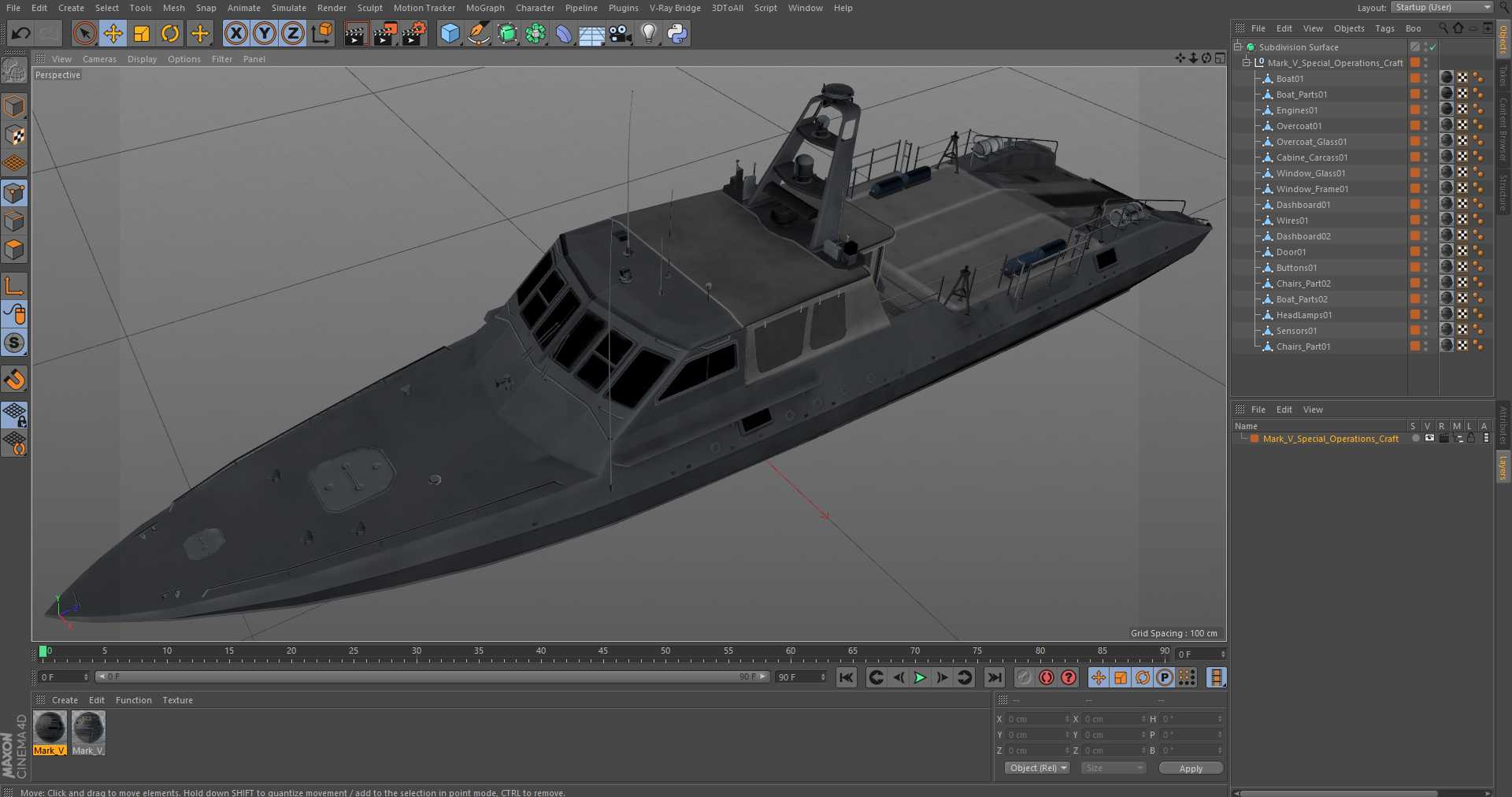
Task: Open the Layout dropdown Startup (User)
Action: pyautogui.click(x=1442, y=7)
